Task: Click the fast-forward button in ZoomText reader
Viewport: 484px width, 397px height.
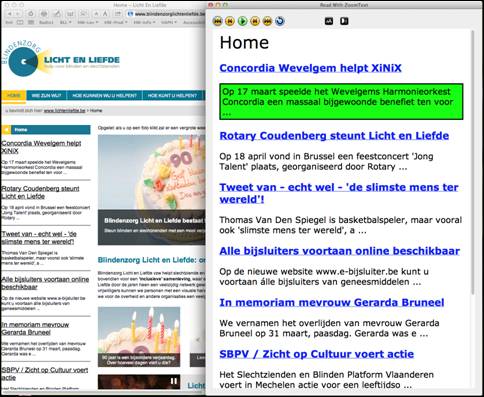Action: (267, 21)
